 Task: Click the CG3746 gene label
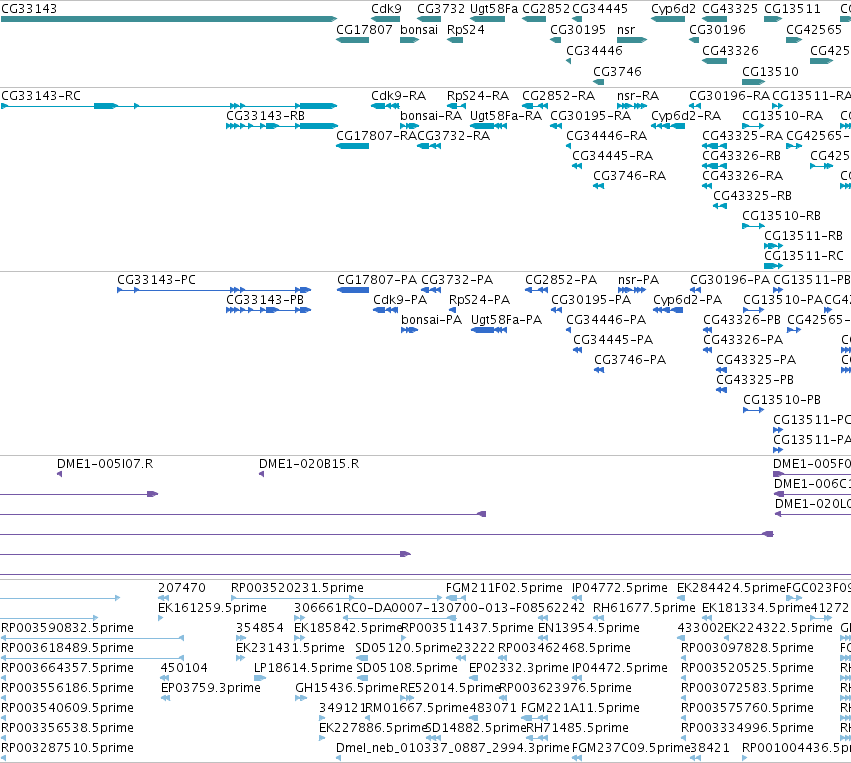pos(617,72)
